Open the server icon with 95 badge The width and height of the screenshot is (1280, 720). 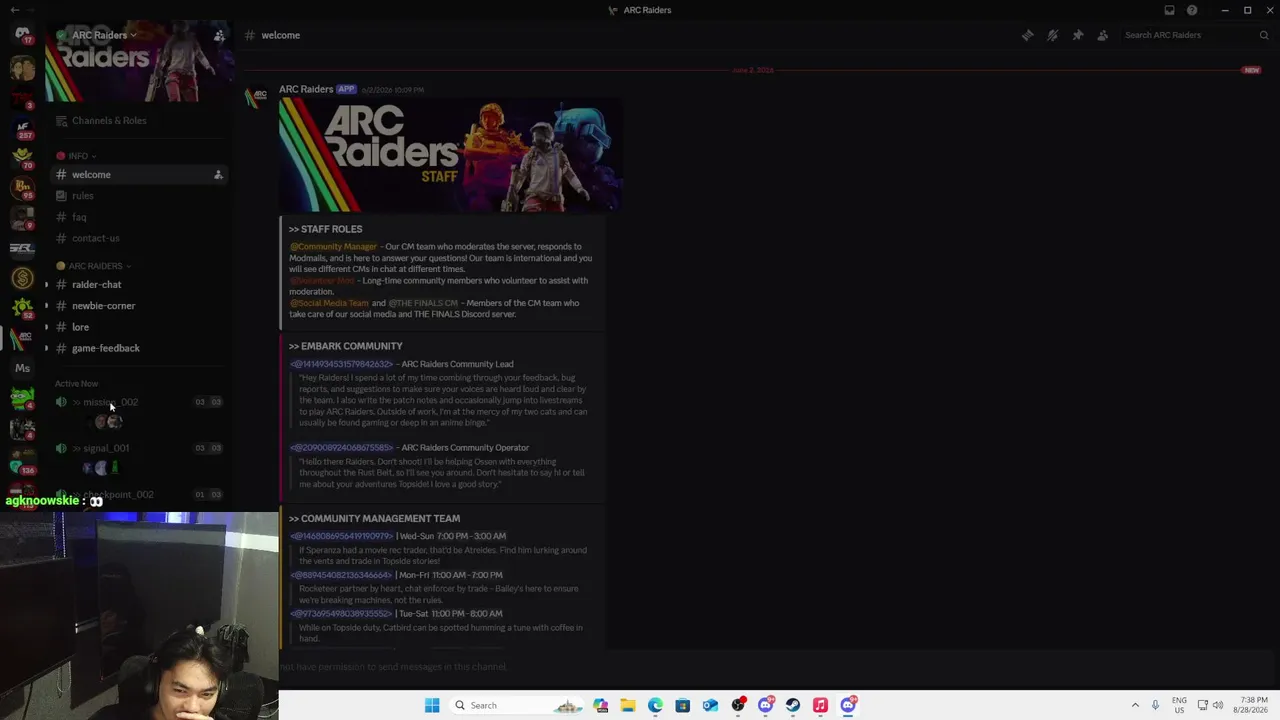coord(22,188)
